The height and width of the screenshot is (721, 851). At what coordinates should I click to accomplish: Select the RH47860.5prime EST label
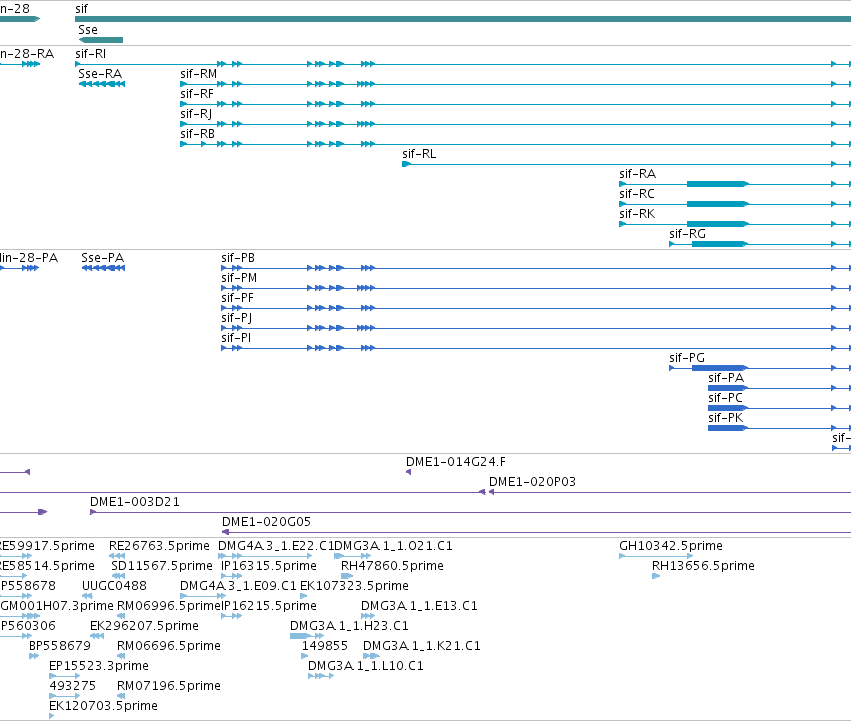(392, 566)
